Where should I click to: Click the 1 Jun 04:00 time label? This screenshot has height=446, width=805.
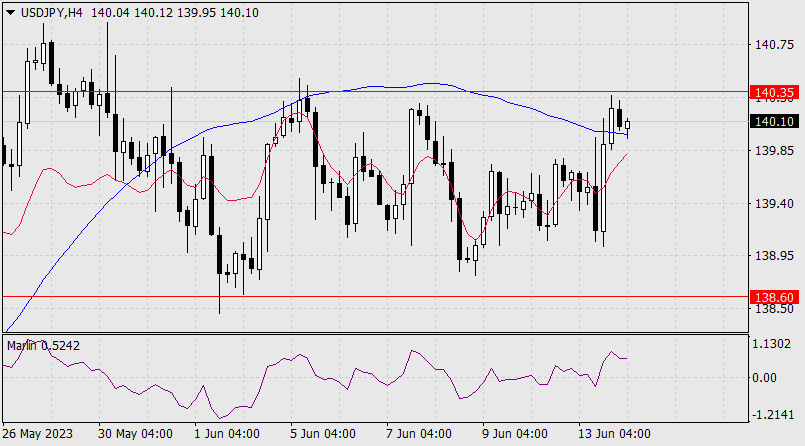(227, 434)
